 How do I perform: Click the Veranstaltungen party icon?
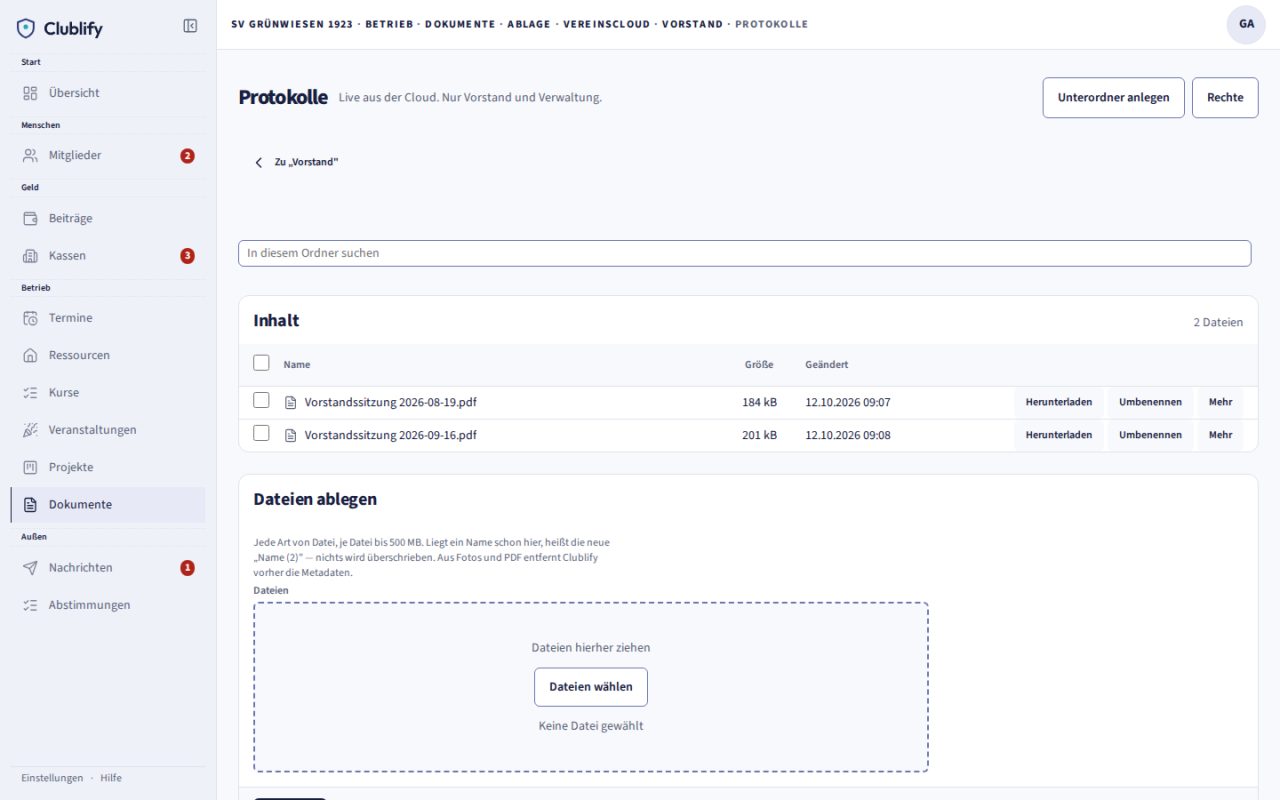pos(30,430)
